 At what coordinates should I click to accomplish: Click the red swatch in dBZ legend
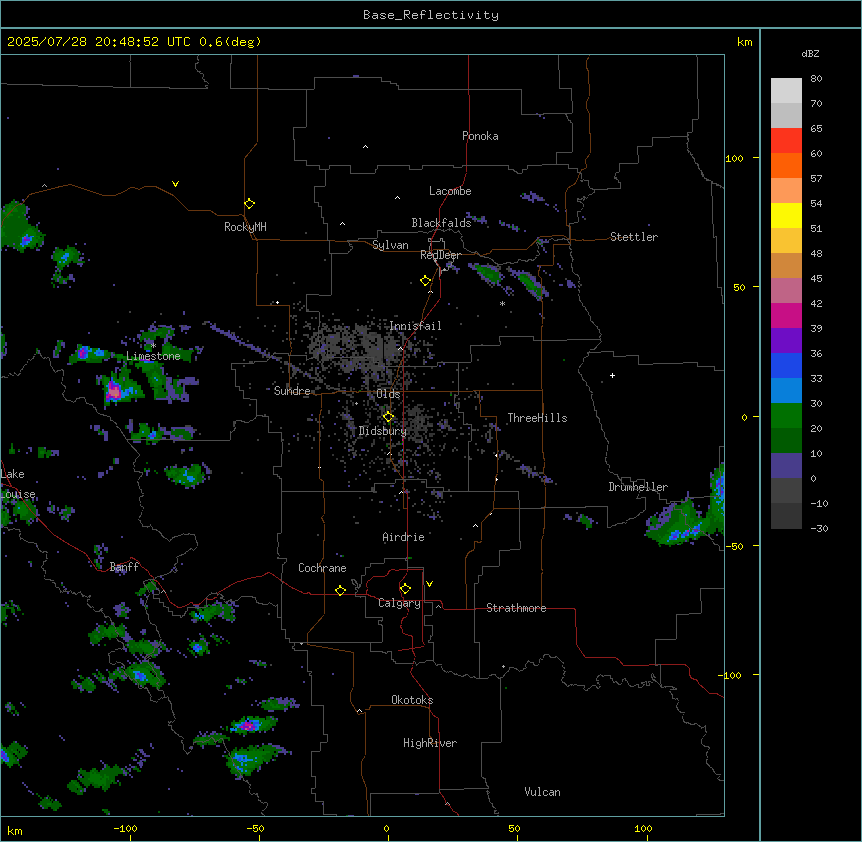(x=786, y=141)
